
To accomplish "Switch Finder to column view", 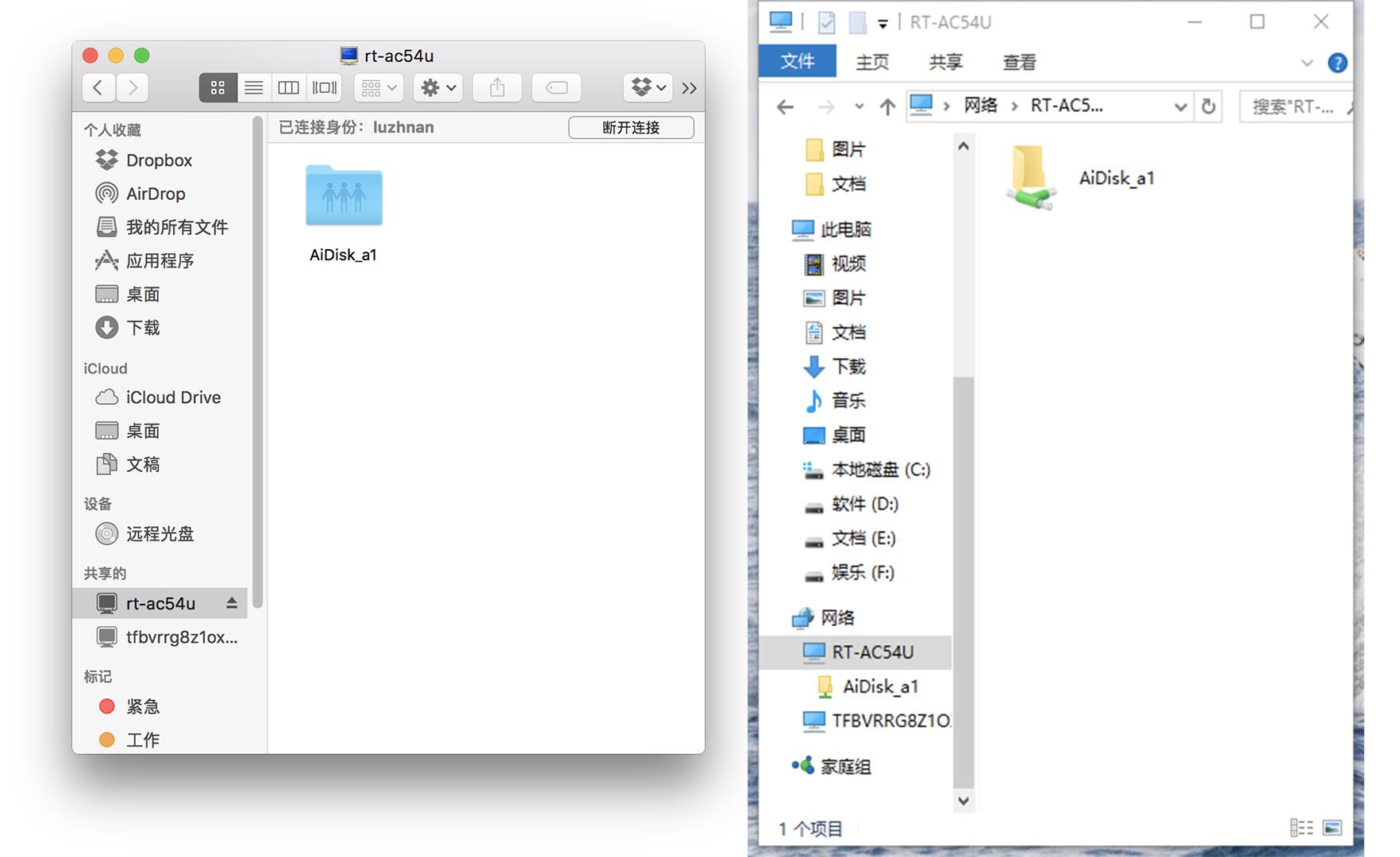I will point(289,87).
